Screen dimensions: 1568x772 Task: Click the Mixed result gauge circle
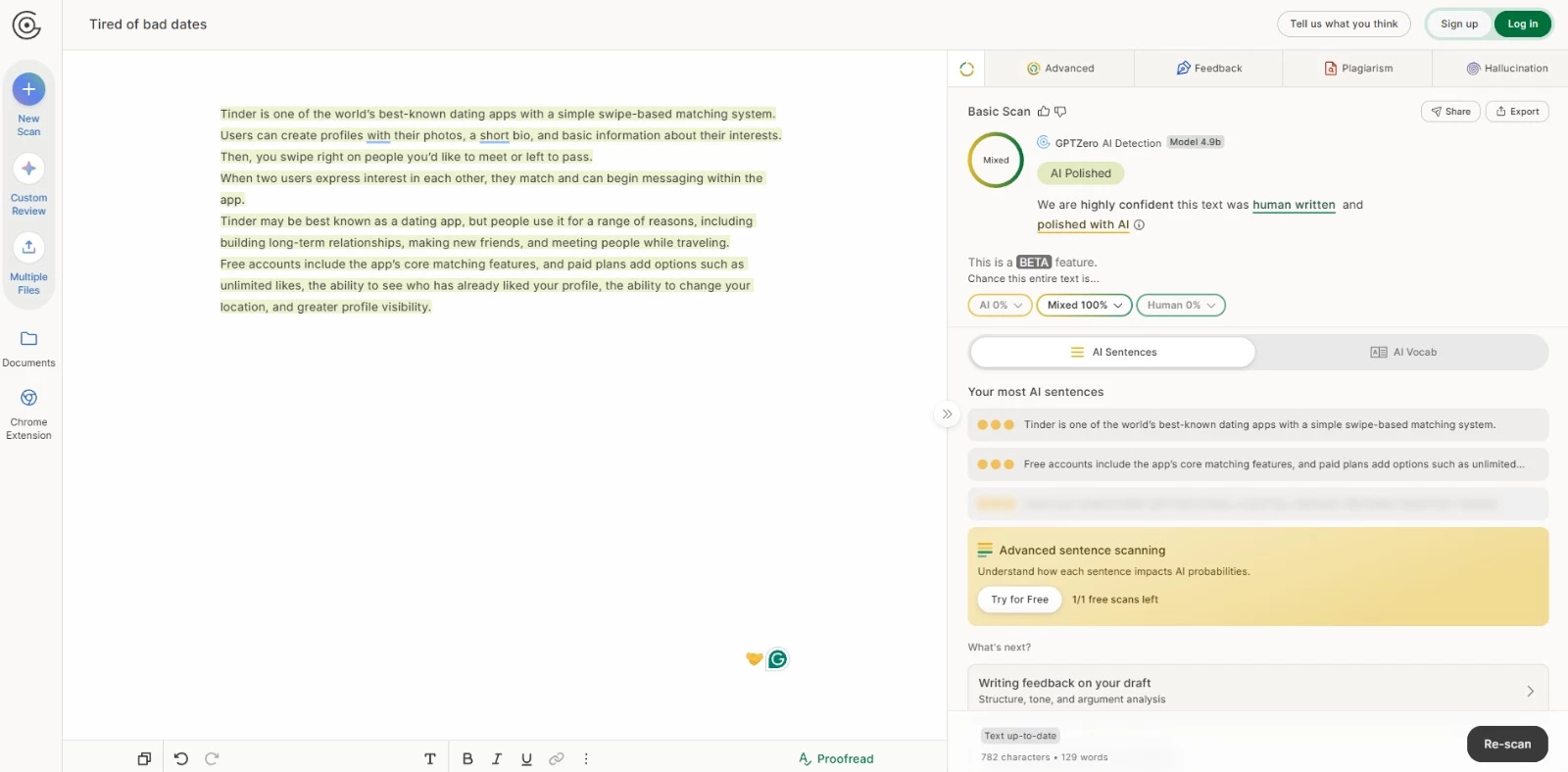coord(996,161)
